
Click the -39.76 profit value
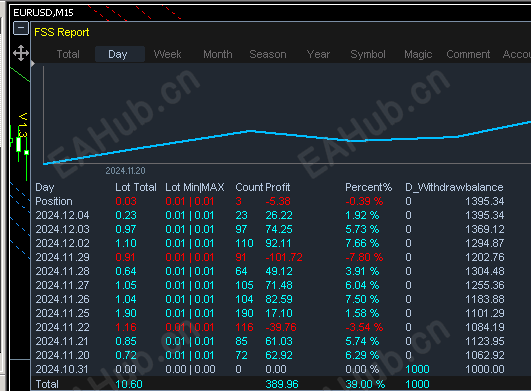(281, 327)
